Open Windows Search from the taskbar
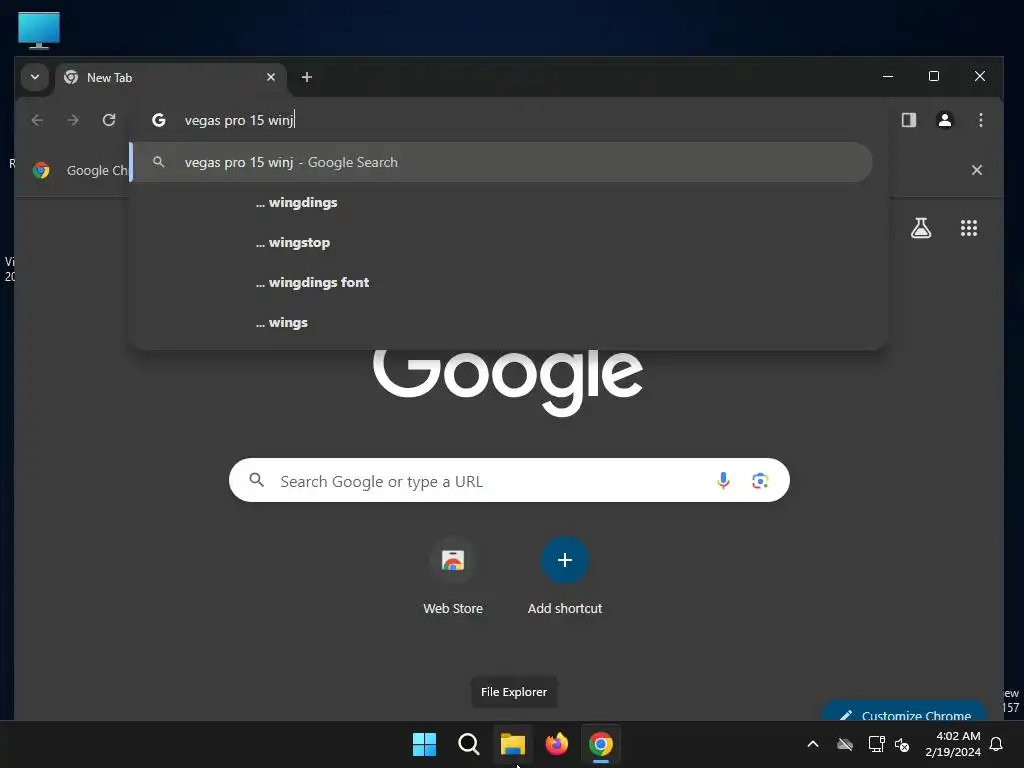This screenshot has width=1024, height=768. tap(468, 744)
